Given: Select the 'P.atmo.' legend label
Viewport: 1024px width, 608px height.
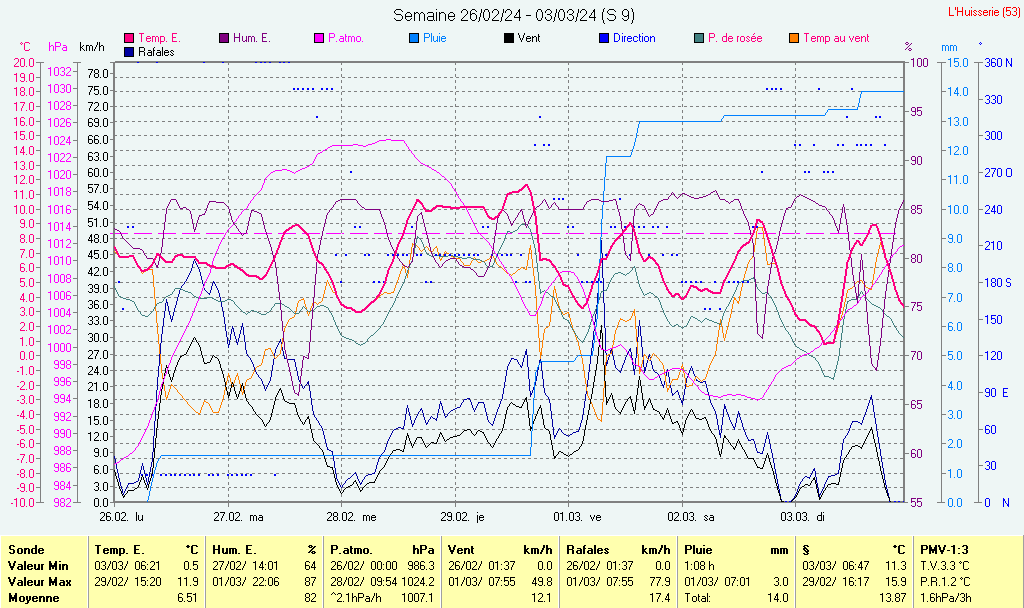Looking at the screenshot, I should 345,38.
